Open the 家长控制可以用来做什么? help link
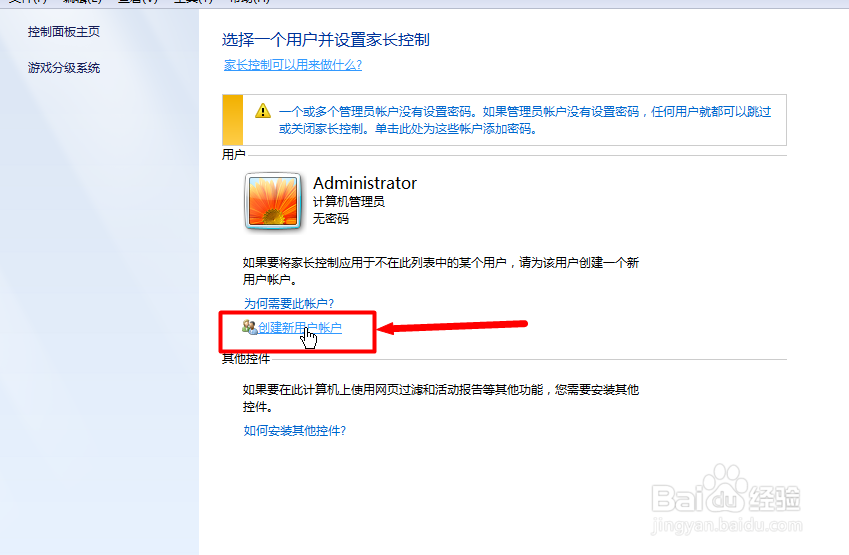Screen dimensions: 849x555 [293, 65]
